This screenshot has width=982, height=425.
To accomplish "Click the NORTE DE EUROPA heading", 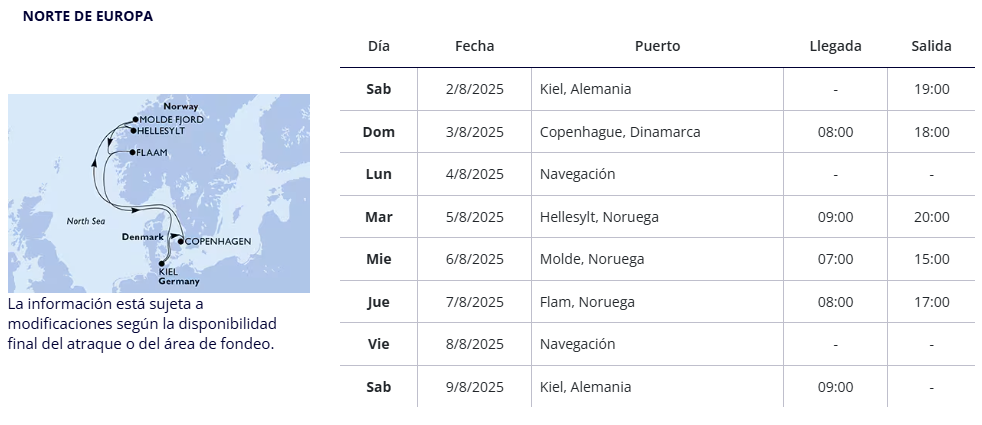I will [88, 16].
